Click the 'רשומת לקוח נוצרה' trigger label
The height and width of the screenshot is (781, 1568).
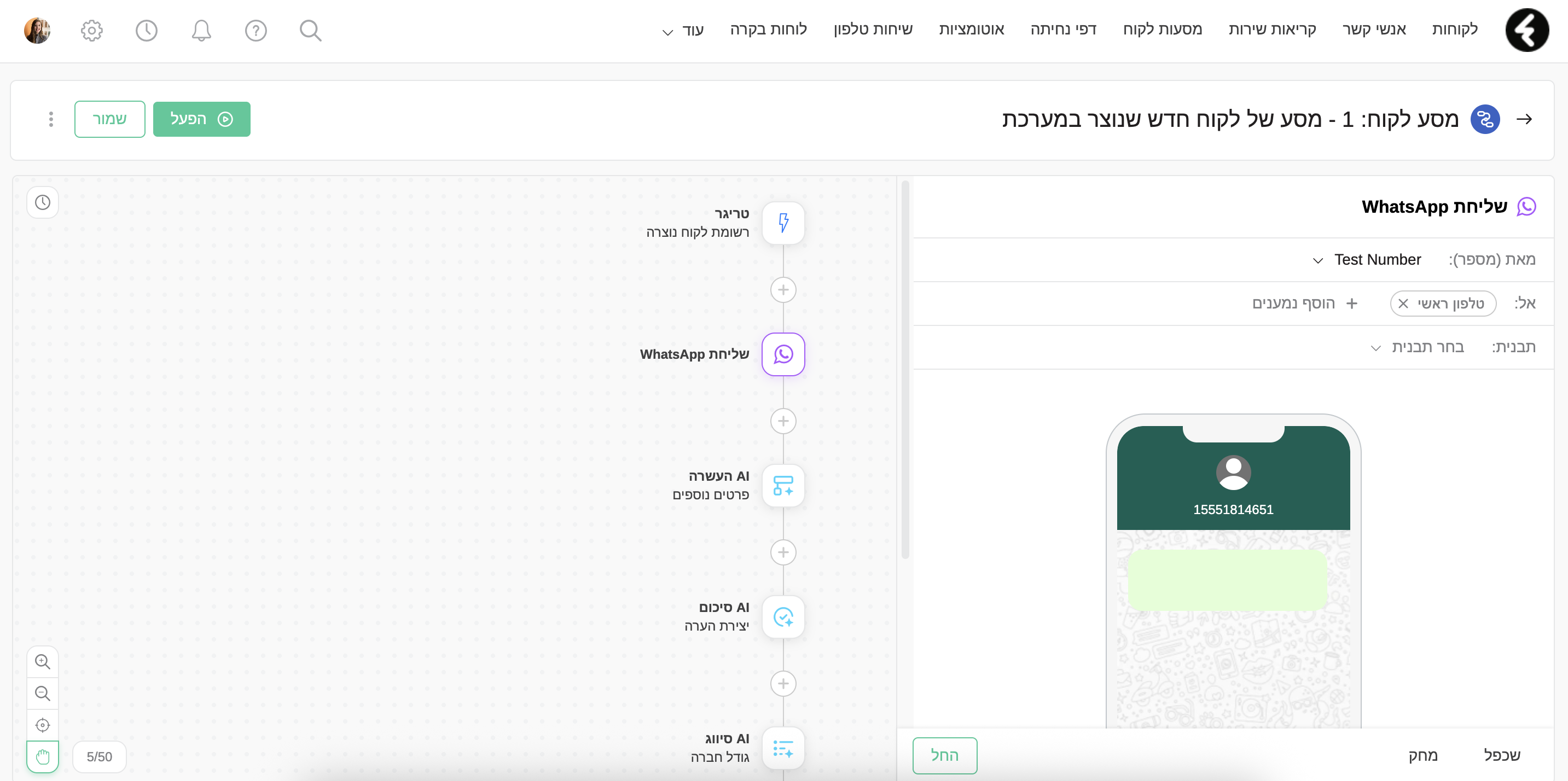(698, 232)
